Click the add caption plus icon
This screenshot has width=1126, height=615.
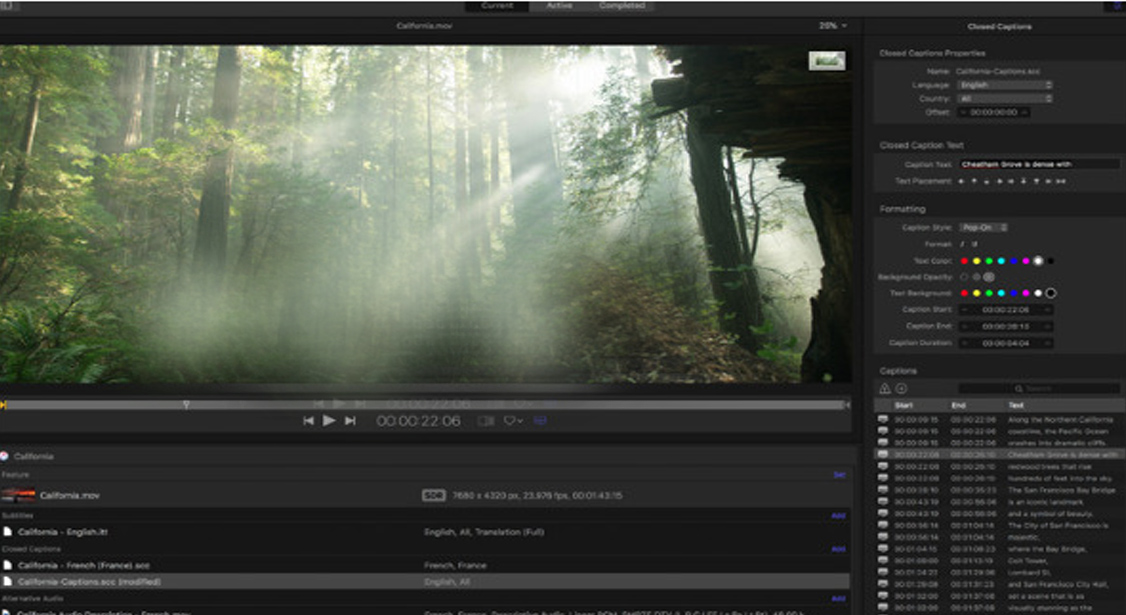pyautogui.click(x=901, y=388)
